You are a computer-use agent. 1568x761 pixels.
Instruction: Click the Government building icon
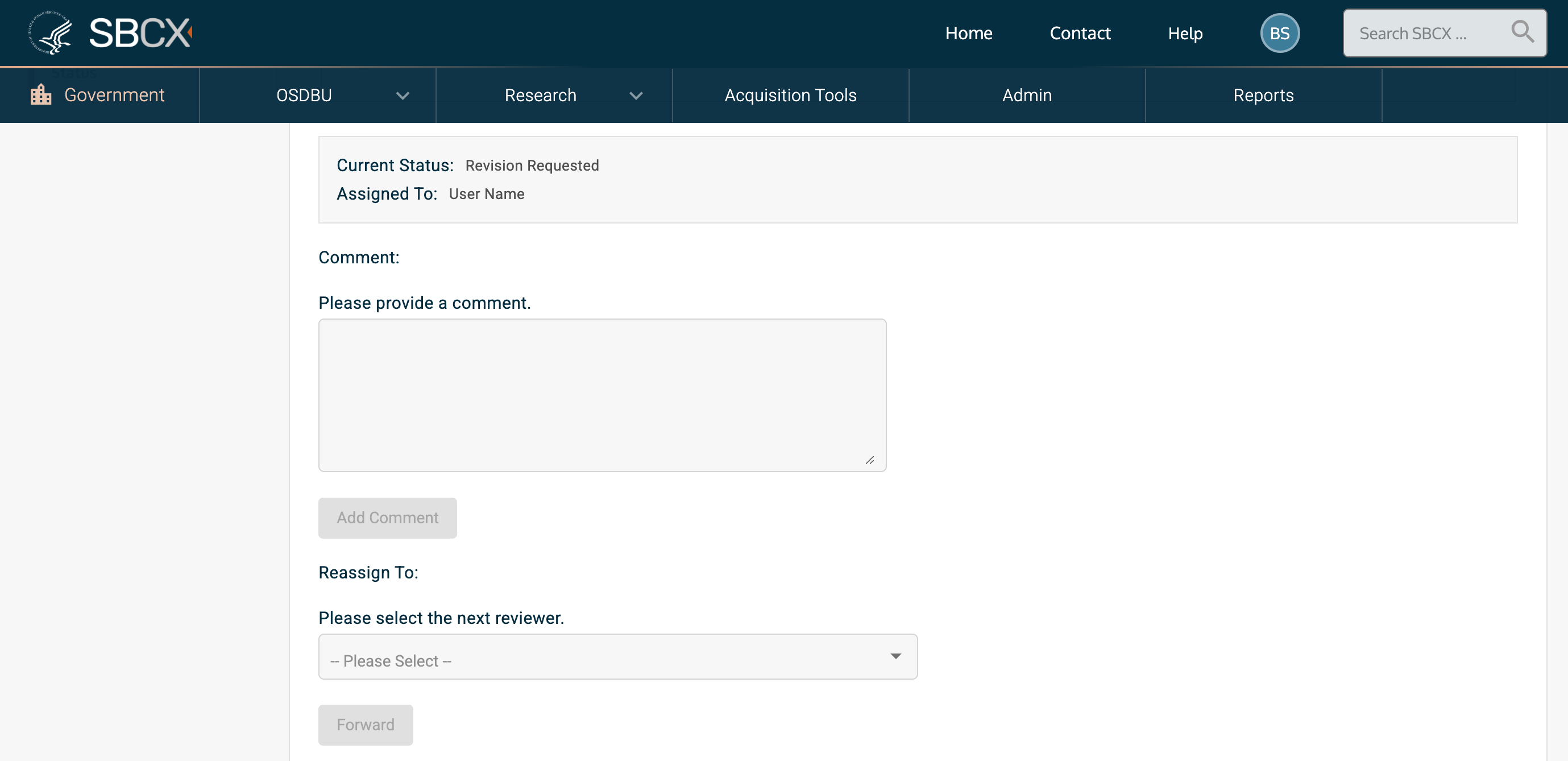click(x=41, y=95)
